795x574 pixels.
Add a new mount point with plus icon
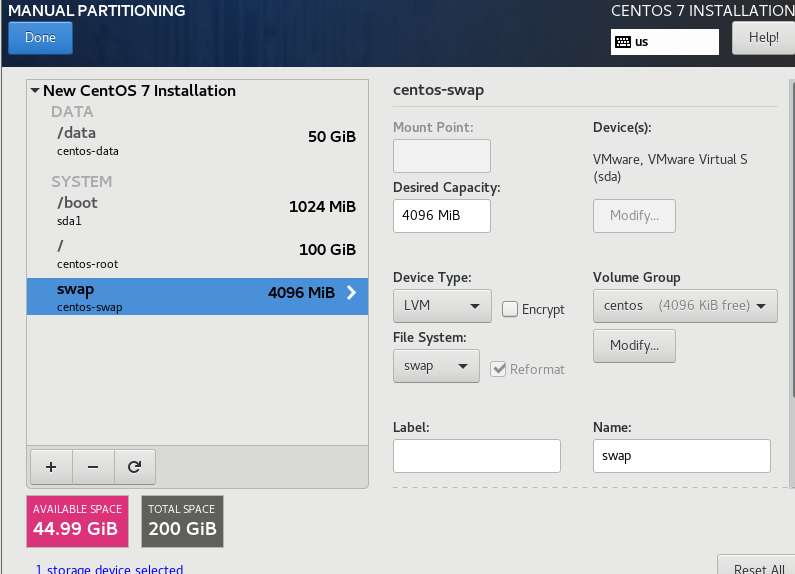pos(51,467)
